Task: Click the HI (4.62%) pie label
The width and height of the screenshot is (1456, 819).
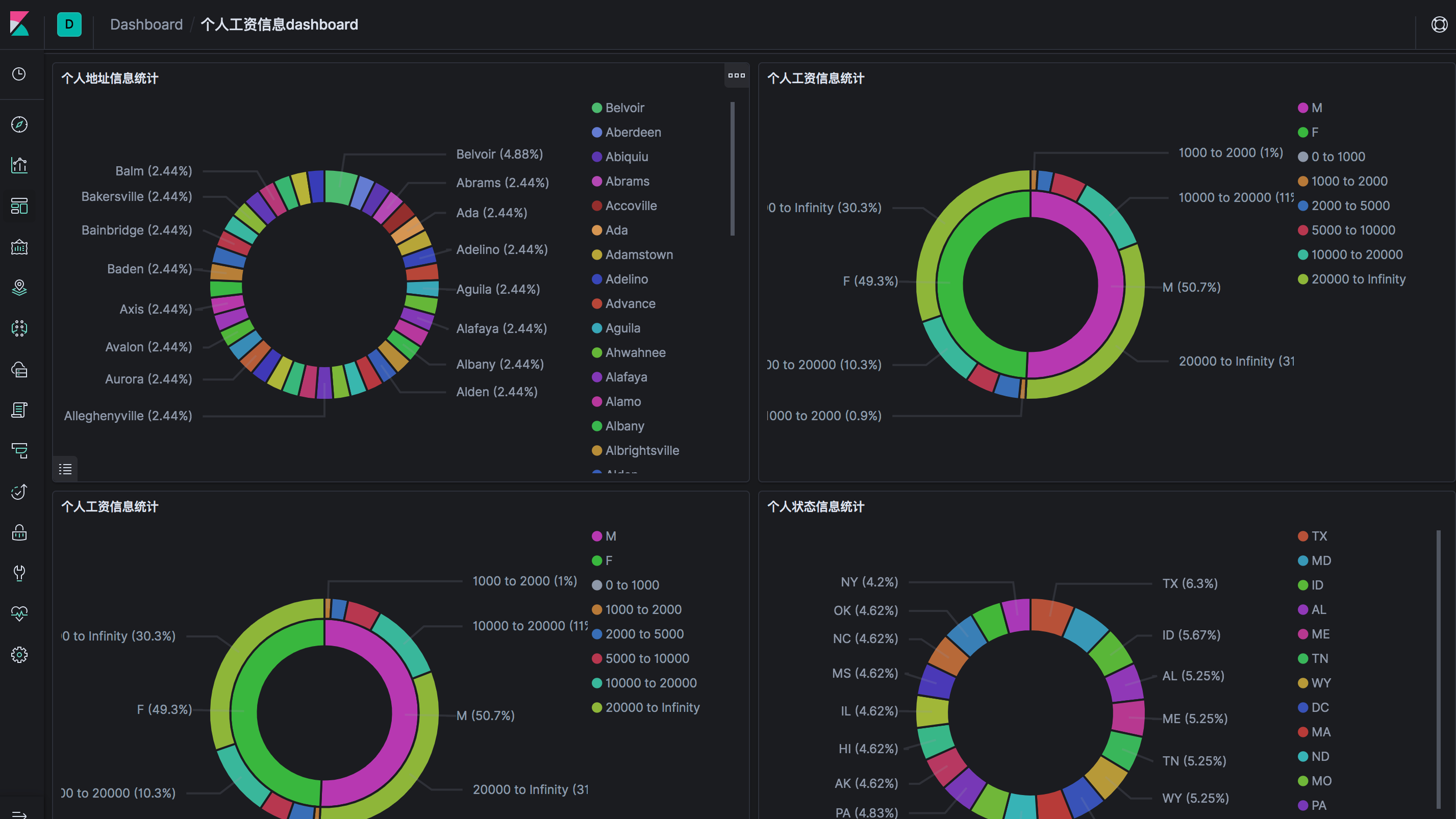Action: click(x=868, y=749)
